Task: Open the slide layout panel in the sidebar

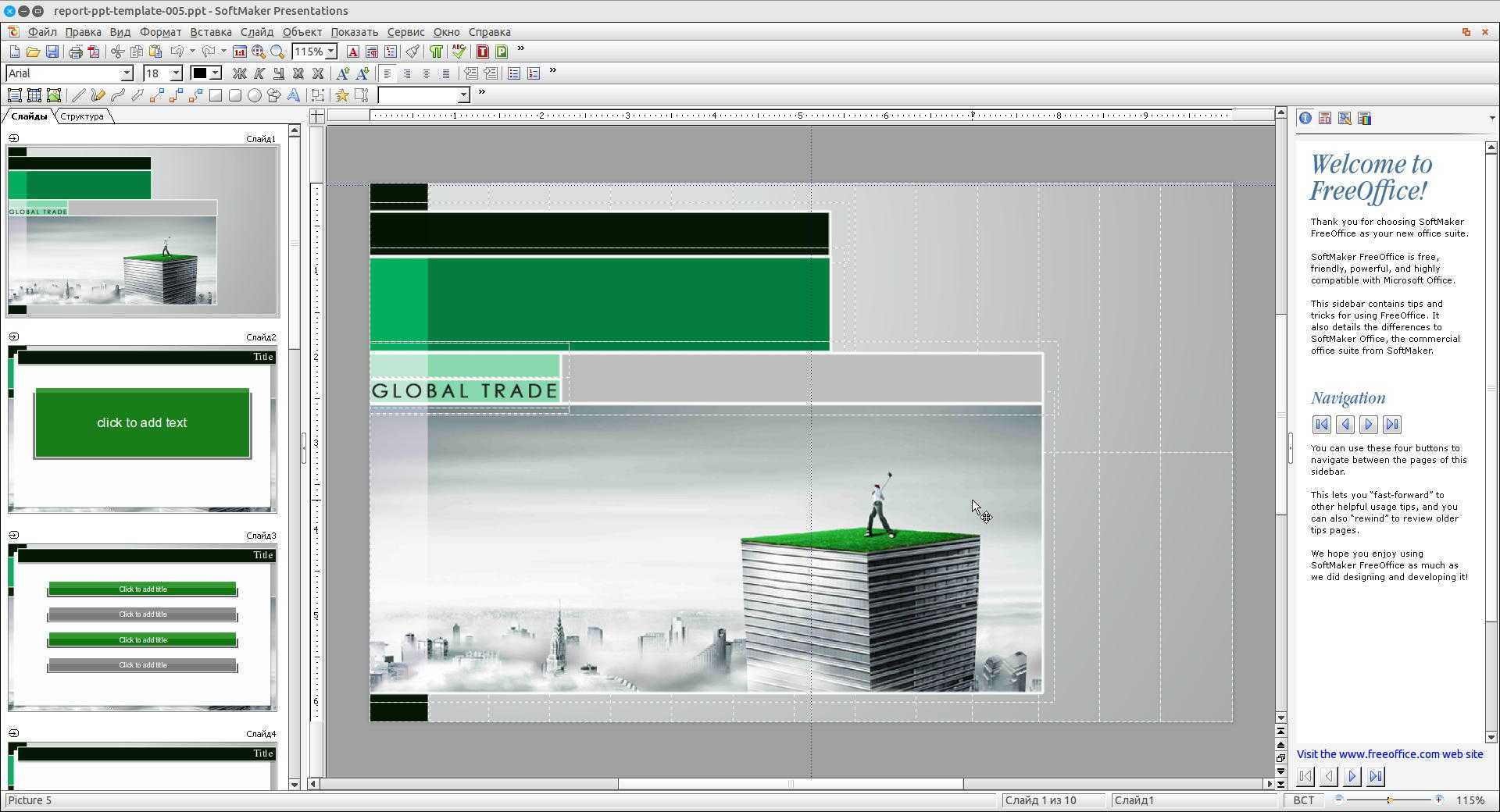Action: [1325, 118]
